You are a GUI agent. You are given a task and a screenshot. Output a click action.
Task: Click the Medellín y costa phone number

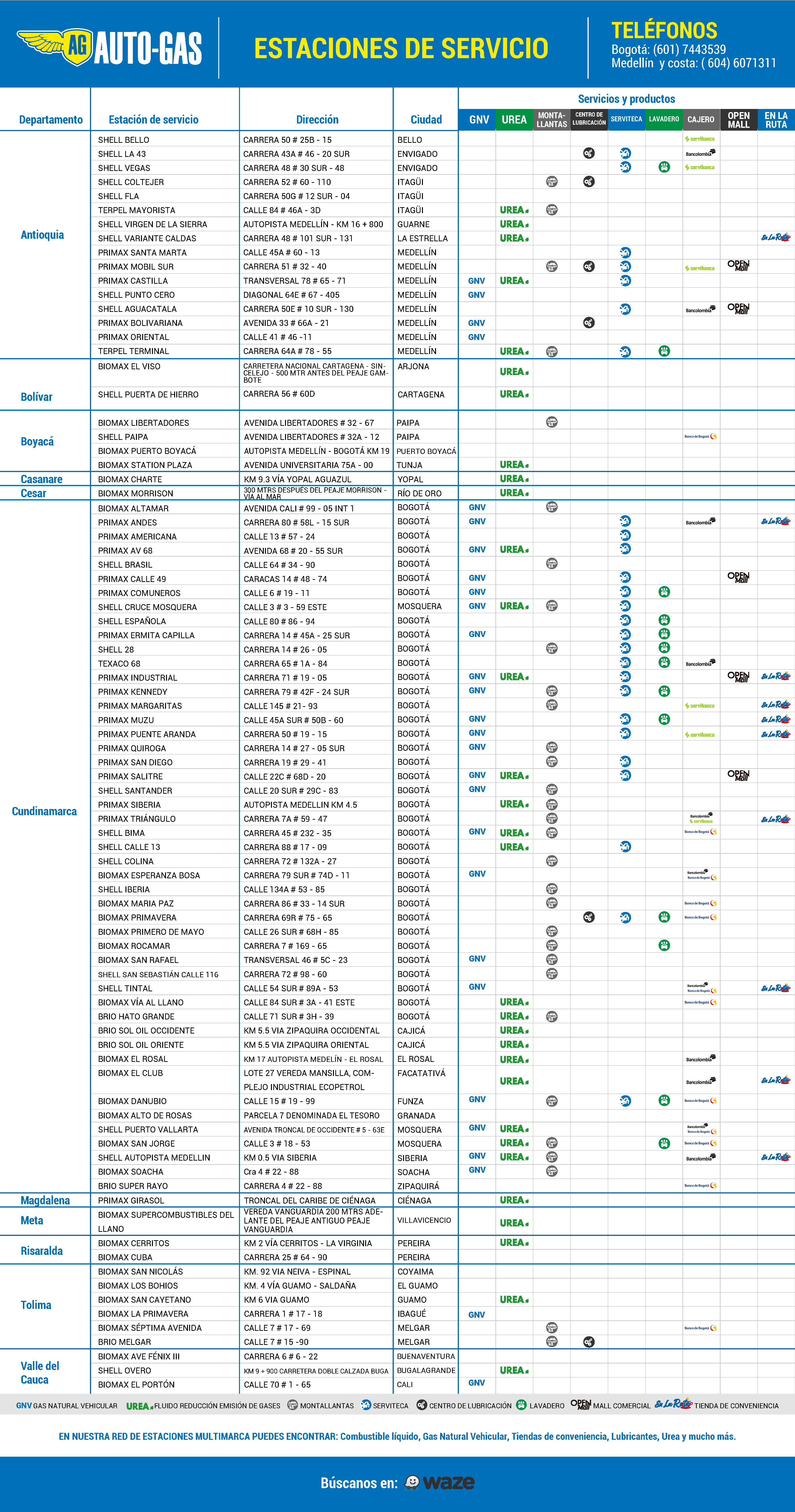point(739,63)
